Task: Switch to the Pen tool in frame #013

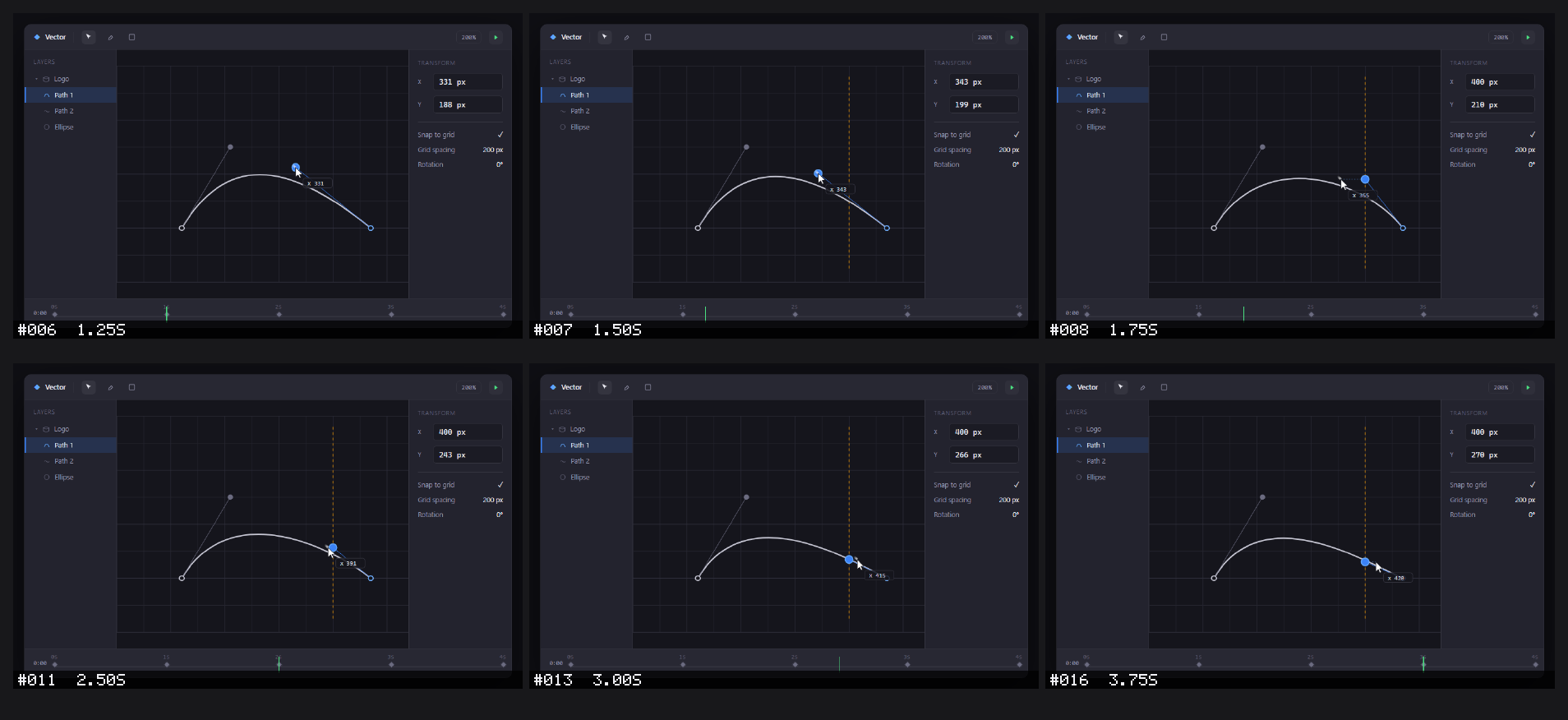Action: (x=626, y=387)
